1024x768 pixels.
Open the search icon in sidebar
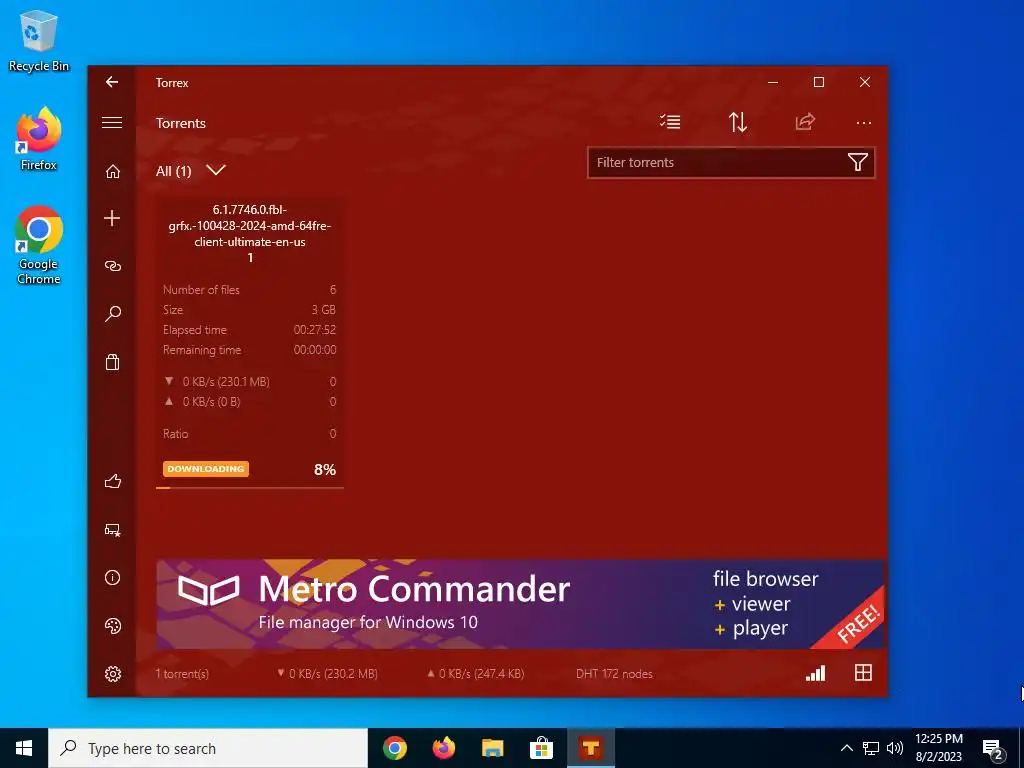pos(112,313)
